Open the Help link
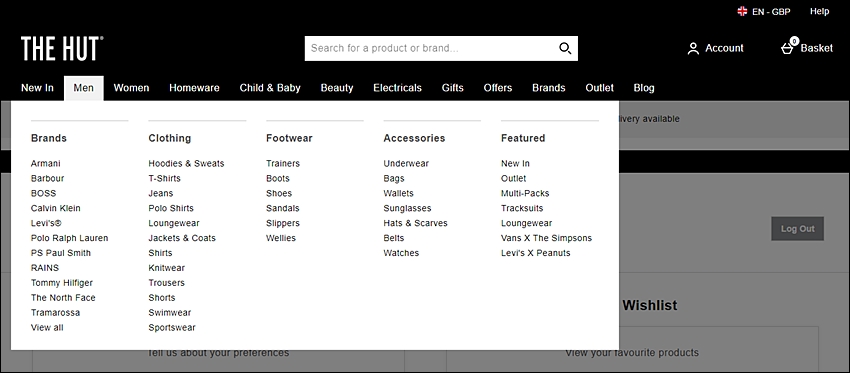 (819, 11)
